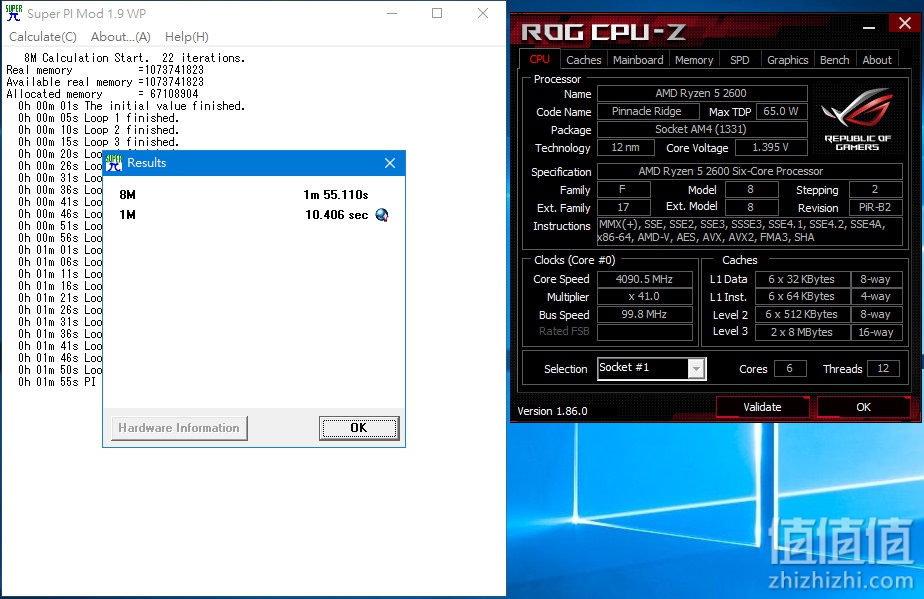Image resolution: width=924 pixels, height=599 pixels.
Task: Close the ROG CPU-Z window
Action: pos(905,24)
